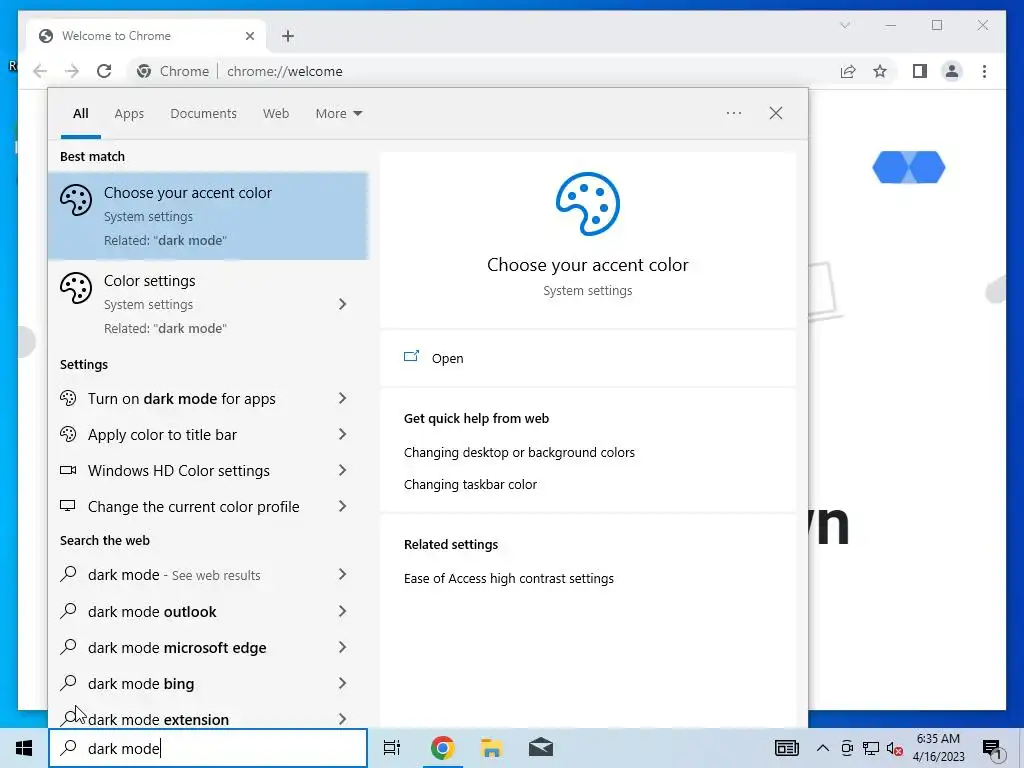Screen dimensions: 1024x768
Task: Open the Choose your accent color result
Action: [x=208, y=216]
